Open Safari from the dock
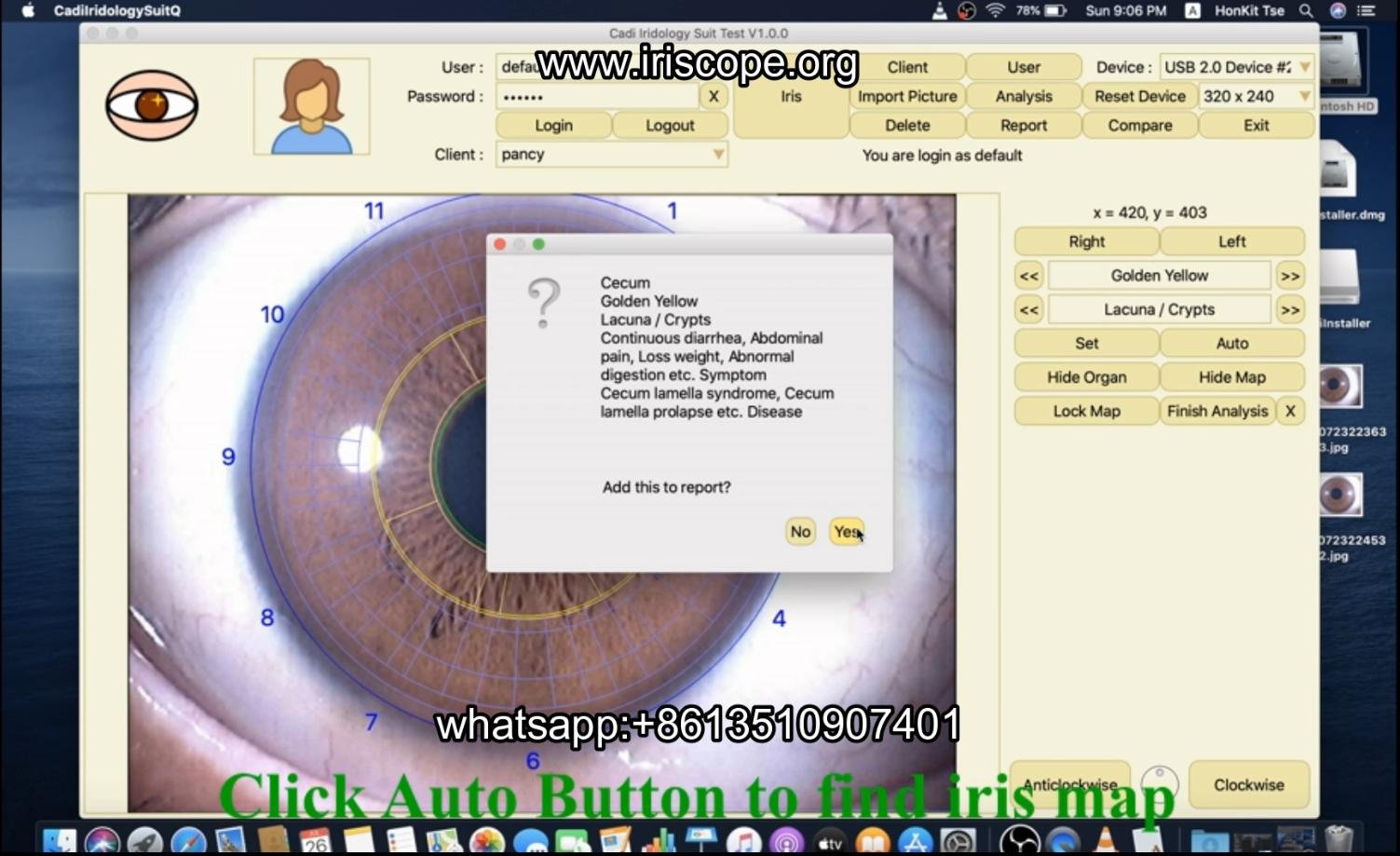 [188, 841]
